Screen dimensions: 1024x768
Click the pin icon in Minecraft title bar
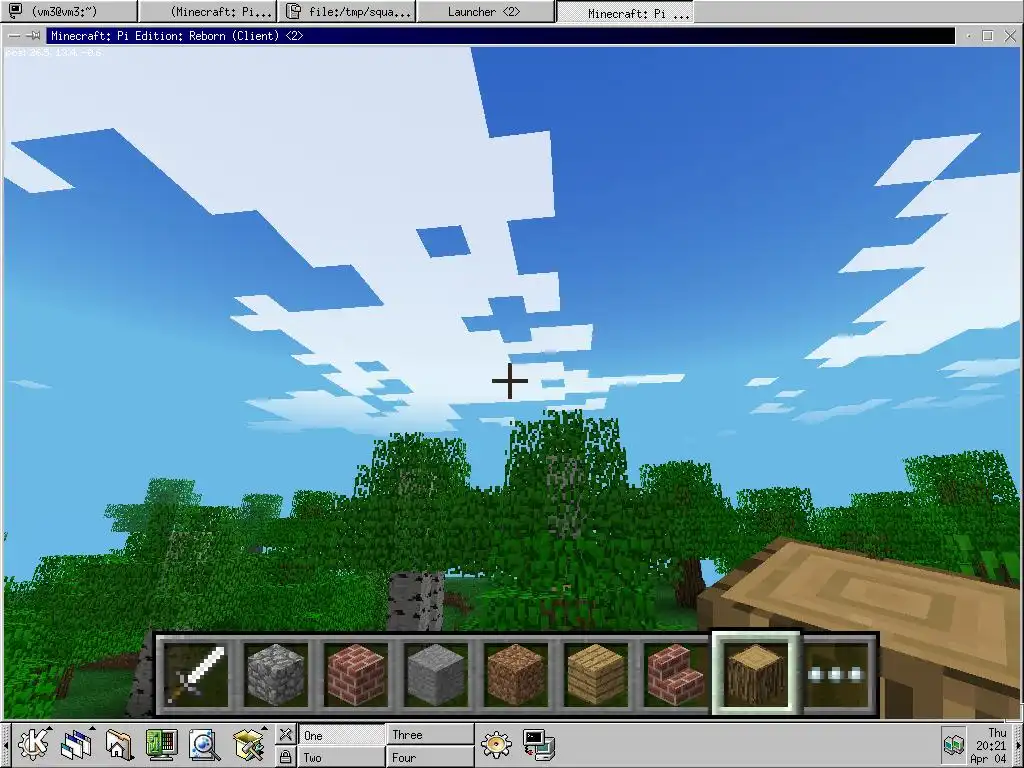coord(33,36)
